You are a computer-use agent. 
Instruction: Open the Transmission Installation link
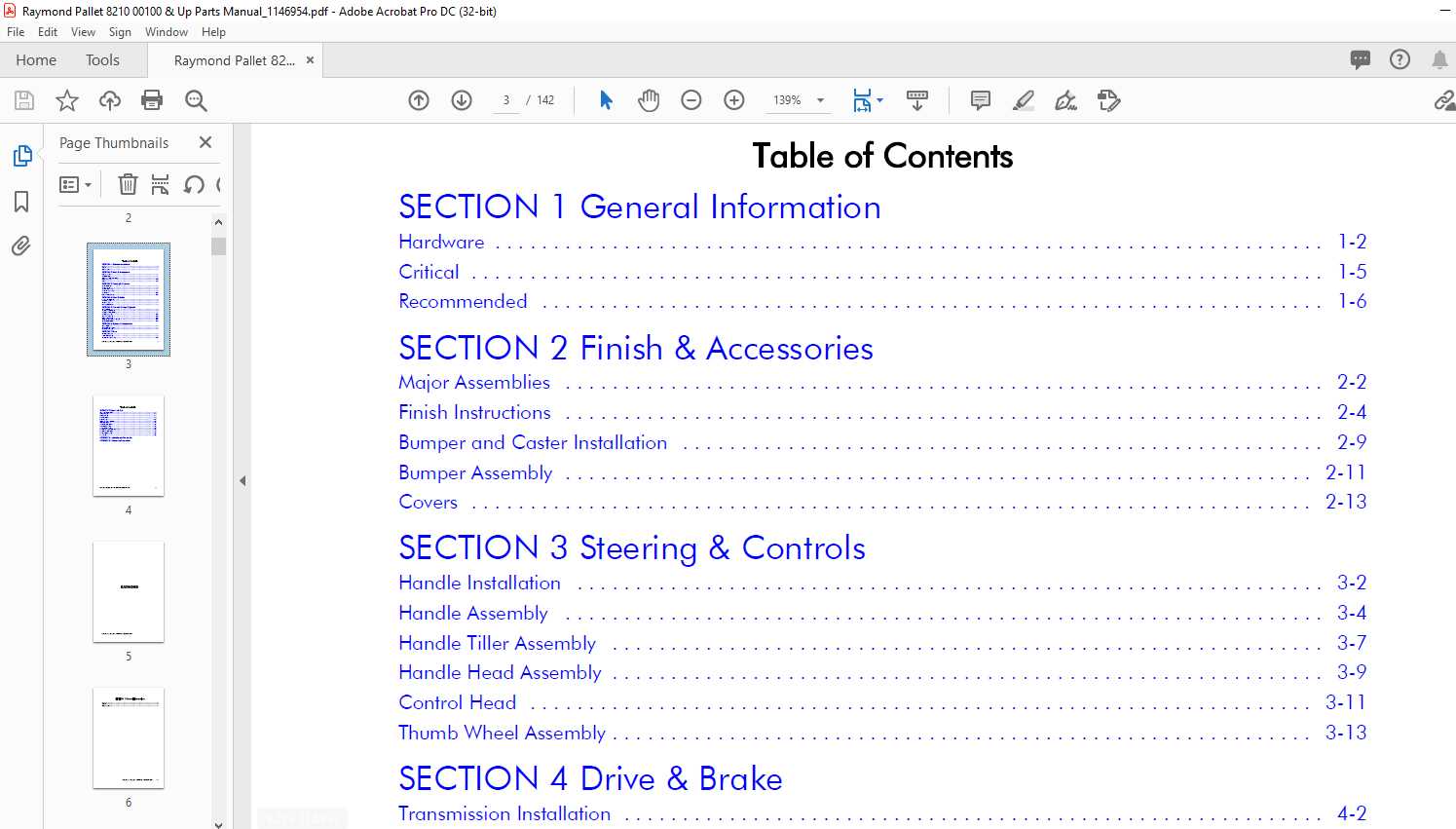pyautogui.click(x=504, y=813)
